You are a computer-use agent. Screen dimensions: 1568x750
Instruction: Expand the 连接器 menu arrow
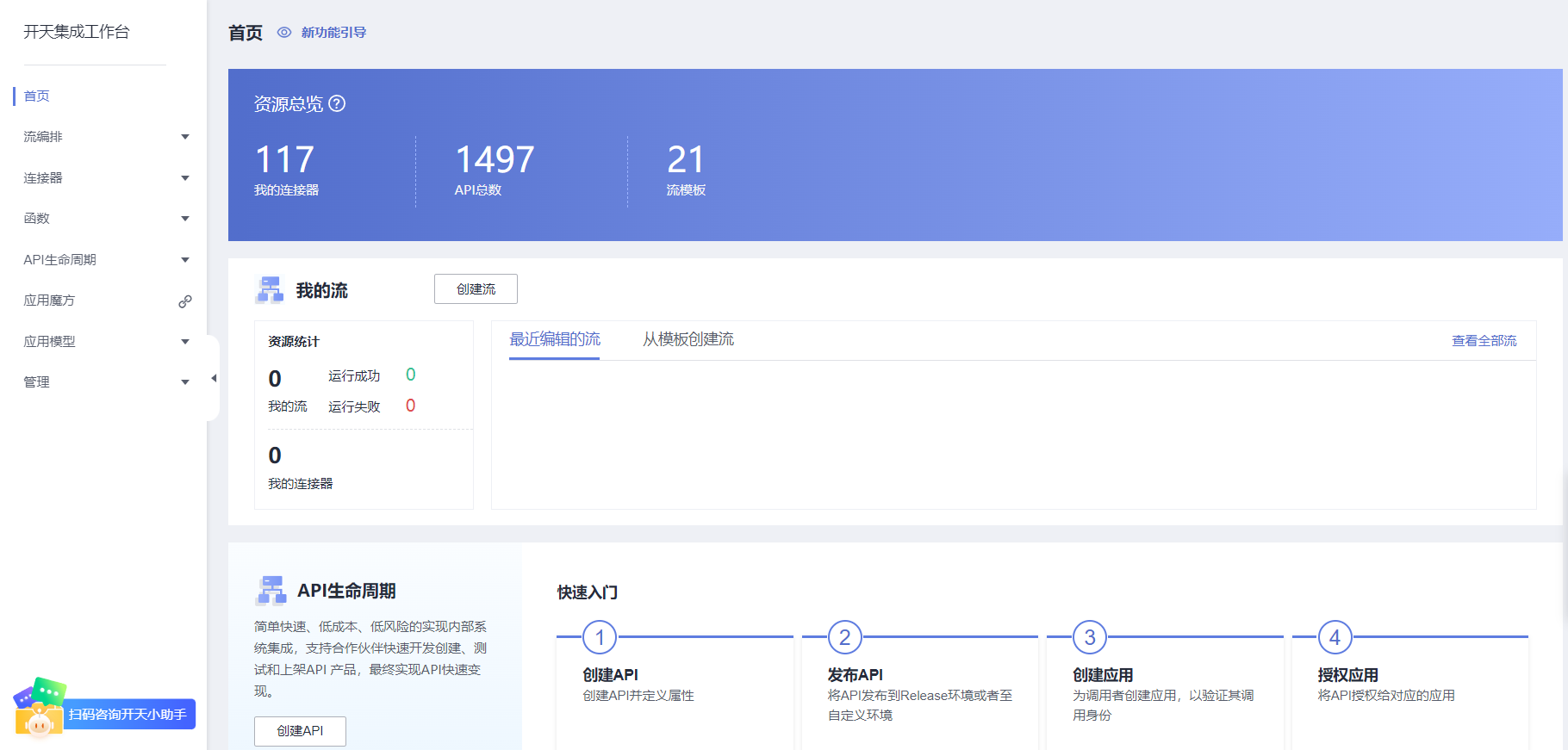tap(185, 178)
